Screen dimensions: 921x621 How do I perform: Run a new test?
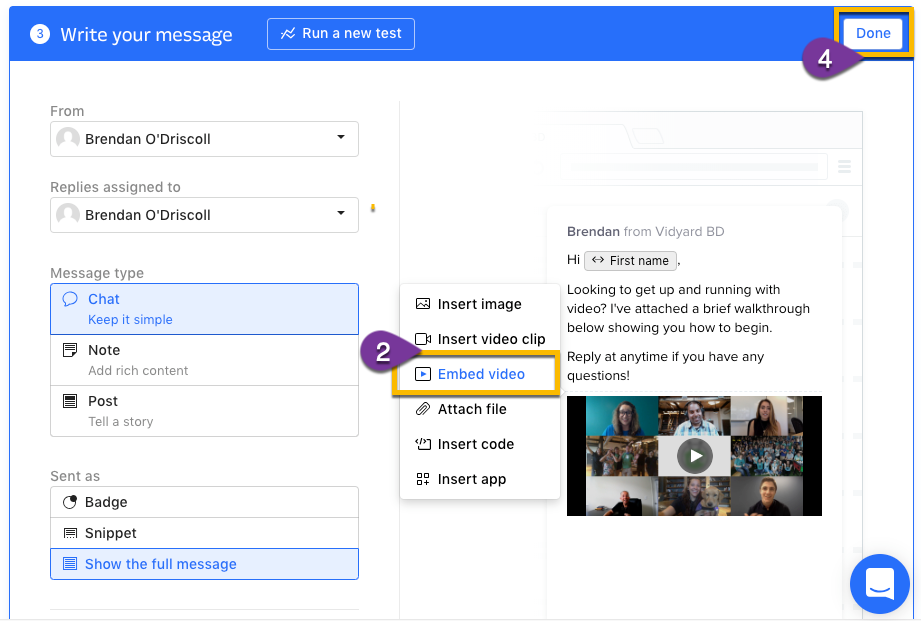pos(340,33)
